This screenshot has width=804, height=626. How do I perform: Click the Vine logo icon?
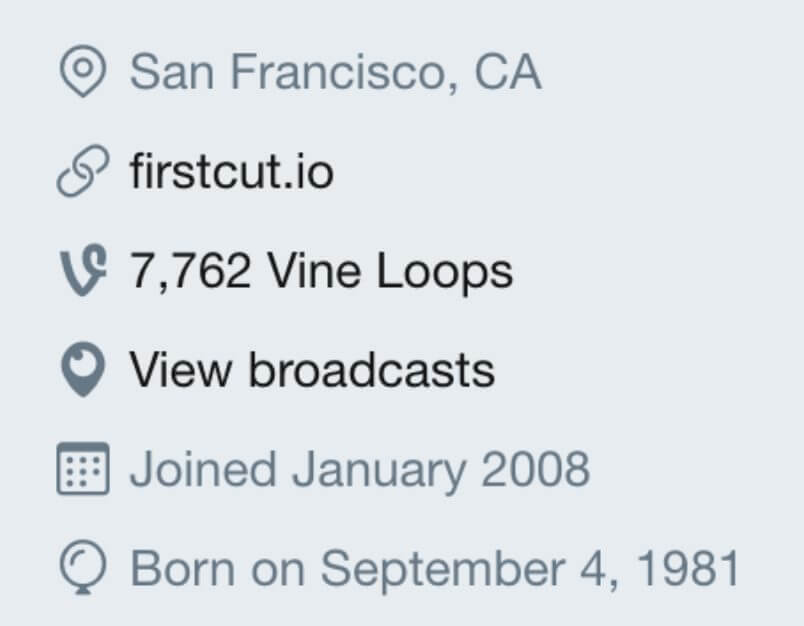pos(82,272)
